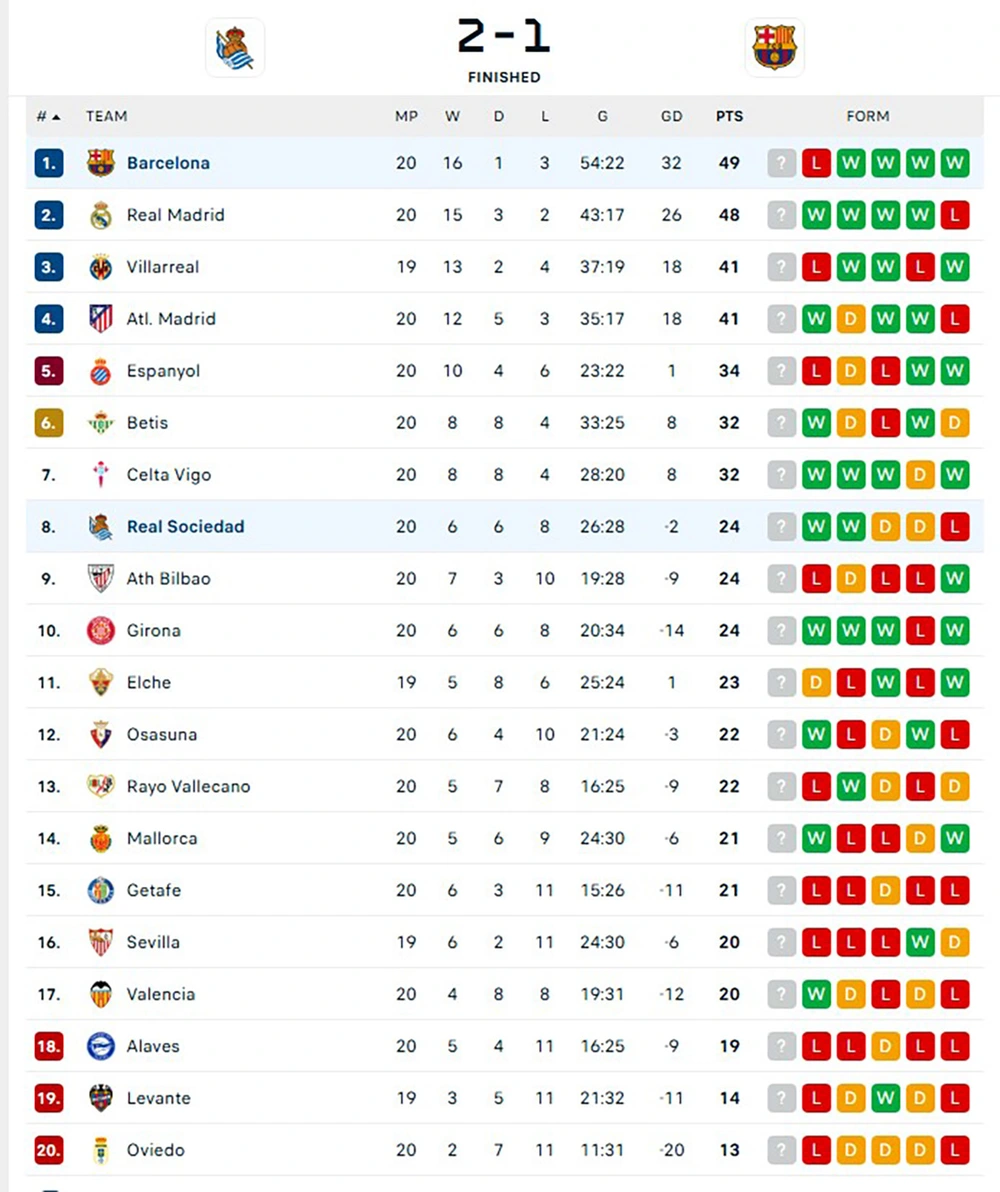Select the Real Madrid club crest
Viewport: 1000px width, 1192px height.
[100, 215]
